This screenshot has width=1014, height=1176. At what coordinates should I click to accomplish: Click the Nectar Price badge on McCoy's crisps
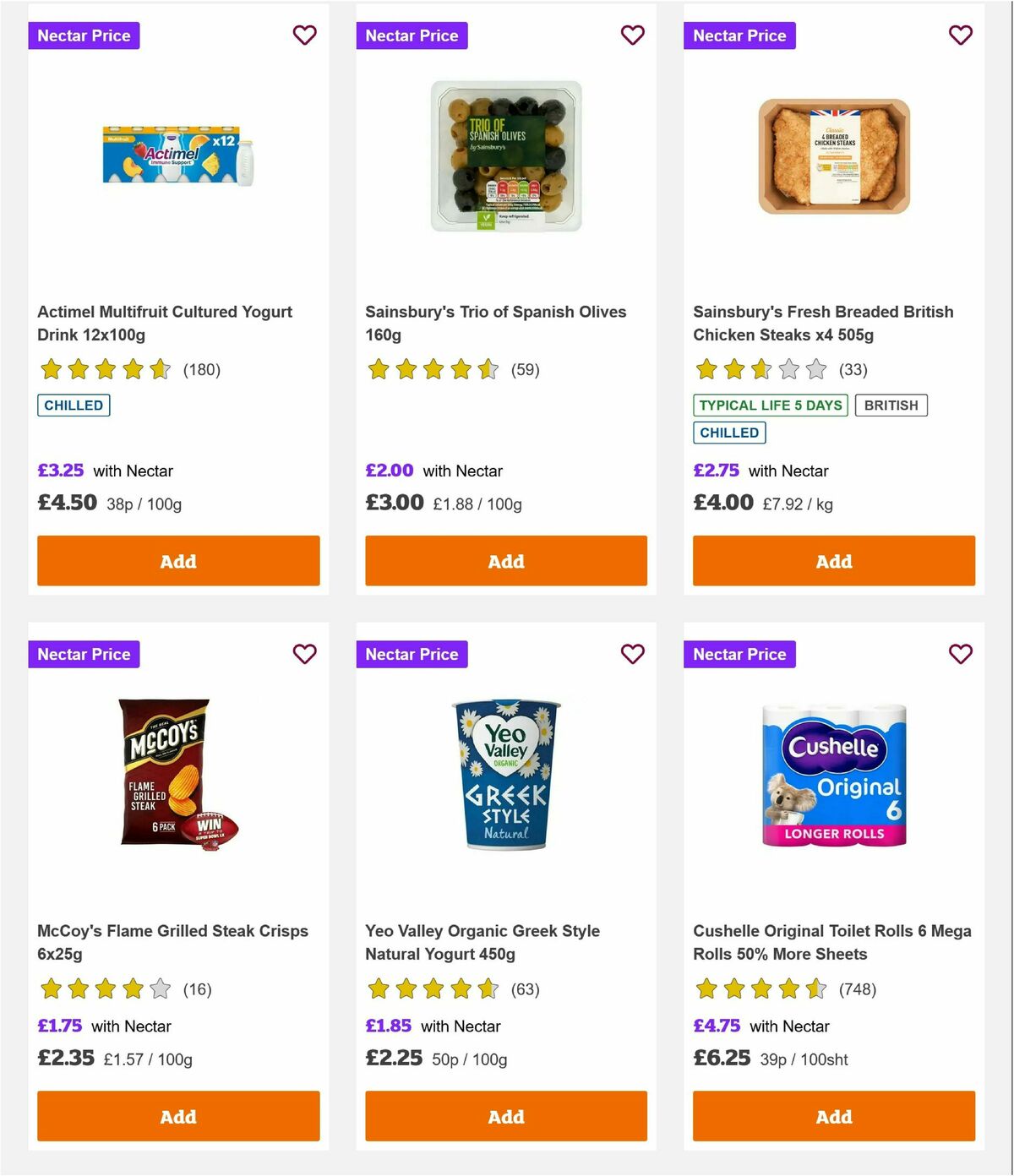[84, 654]
